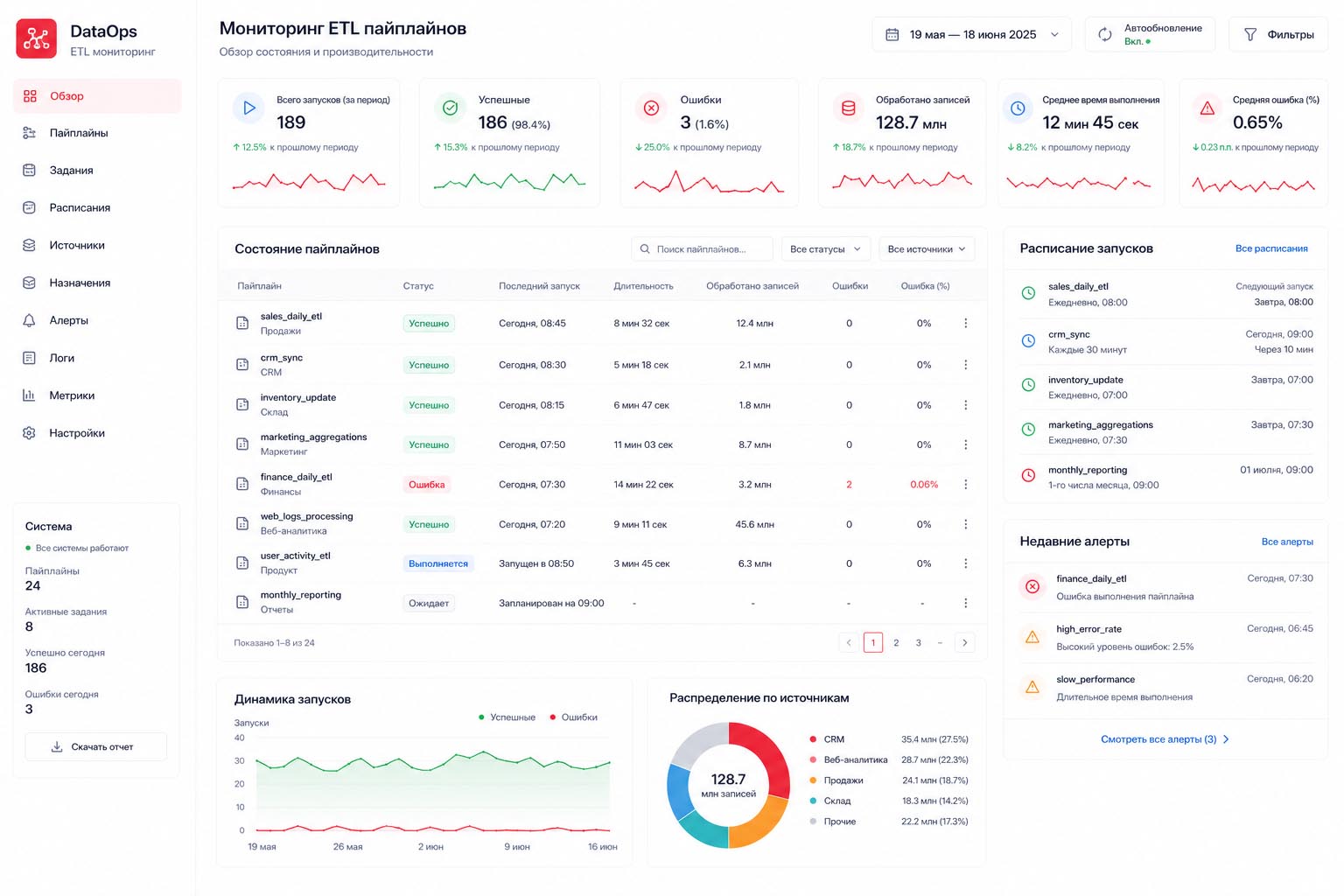The height and width of the screenshot is (896, 1344).
Task: Open the Алерты bell icon in sidebar
Action: pyautogui.click(x=29, y=320)
